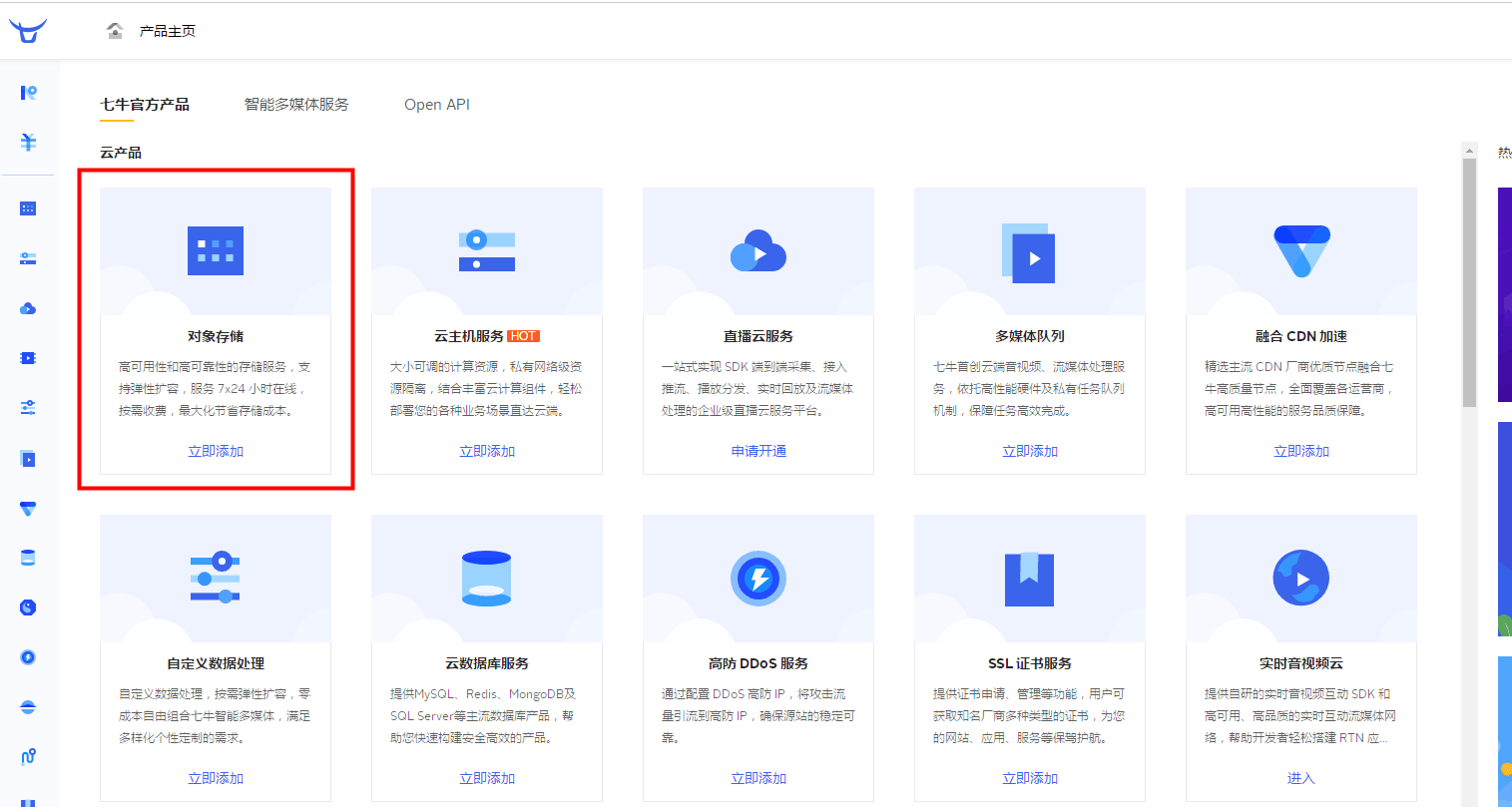Click 立即添加 under 高防 DDoS 服务
1512x807 pixels.
point(758,778)
